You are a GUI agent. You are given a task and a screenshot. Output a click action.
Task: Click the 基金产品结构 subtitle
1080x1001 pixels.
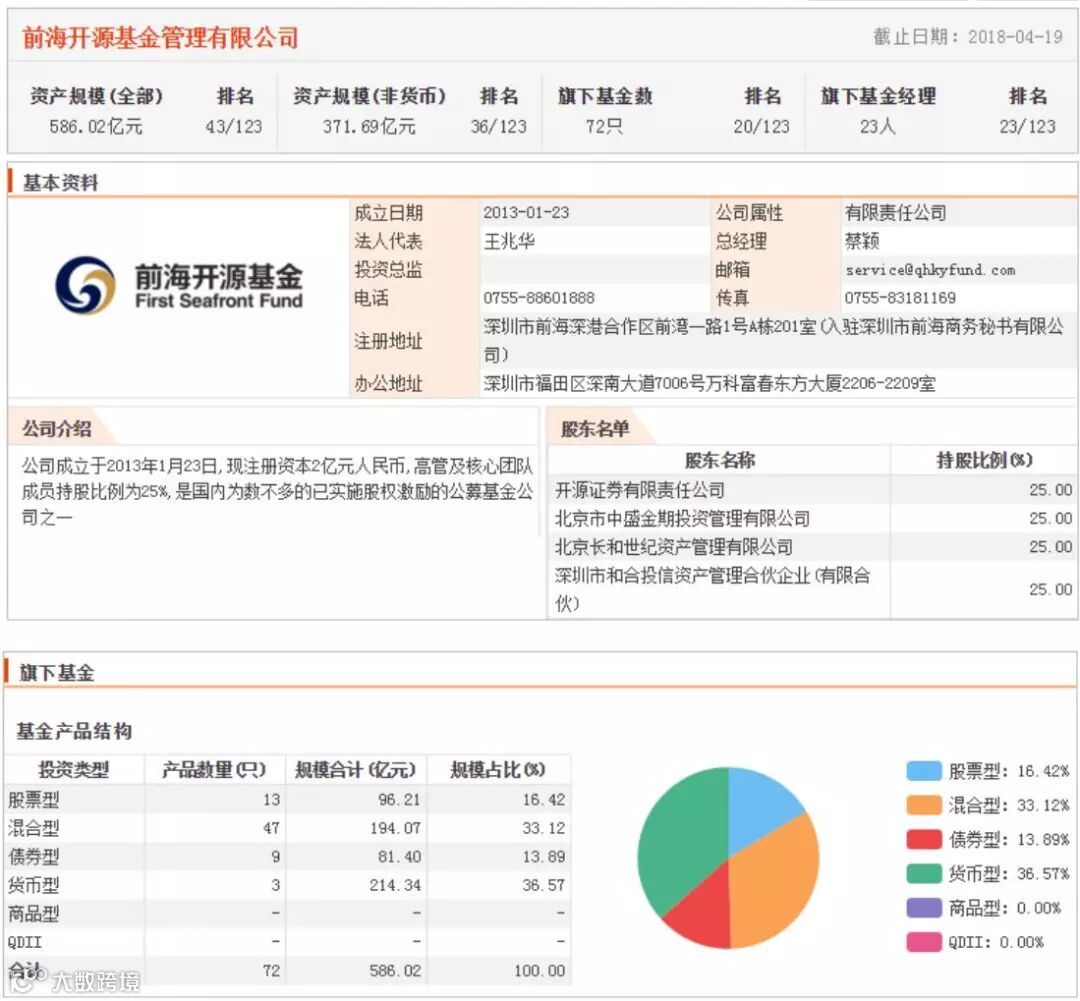click(x=74, y=731)
